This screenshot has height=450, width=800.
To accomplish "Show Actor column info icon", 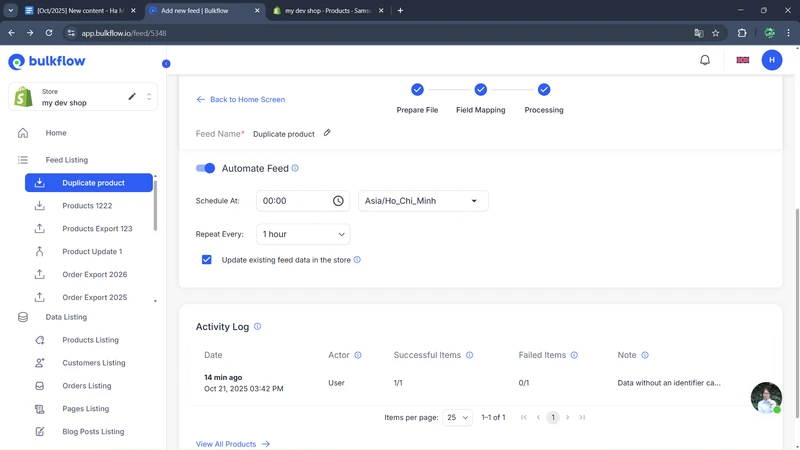I will 358,355.
